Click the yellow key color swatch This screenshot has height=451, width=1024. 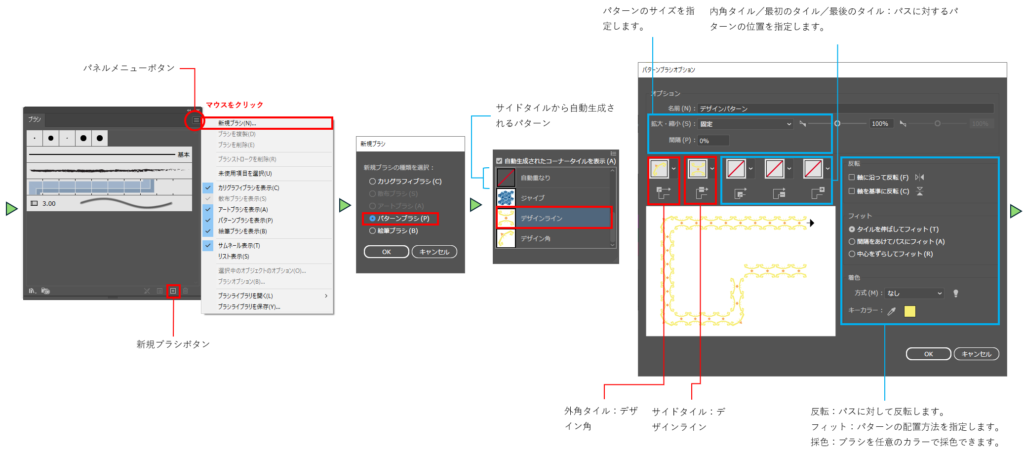pos(910,311)
